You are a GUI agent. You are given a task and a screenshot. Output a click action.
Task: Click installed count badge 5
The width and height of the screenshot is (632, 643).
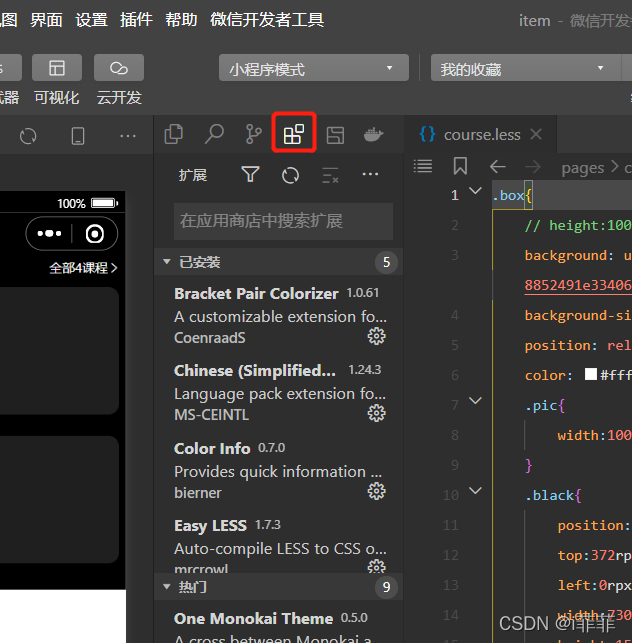(386, 262)
